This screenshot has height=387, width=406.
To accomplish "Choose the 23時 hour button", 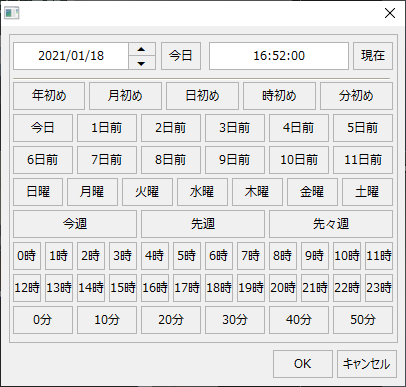I will point(379,288).
